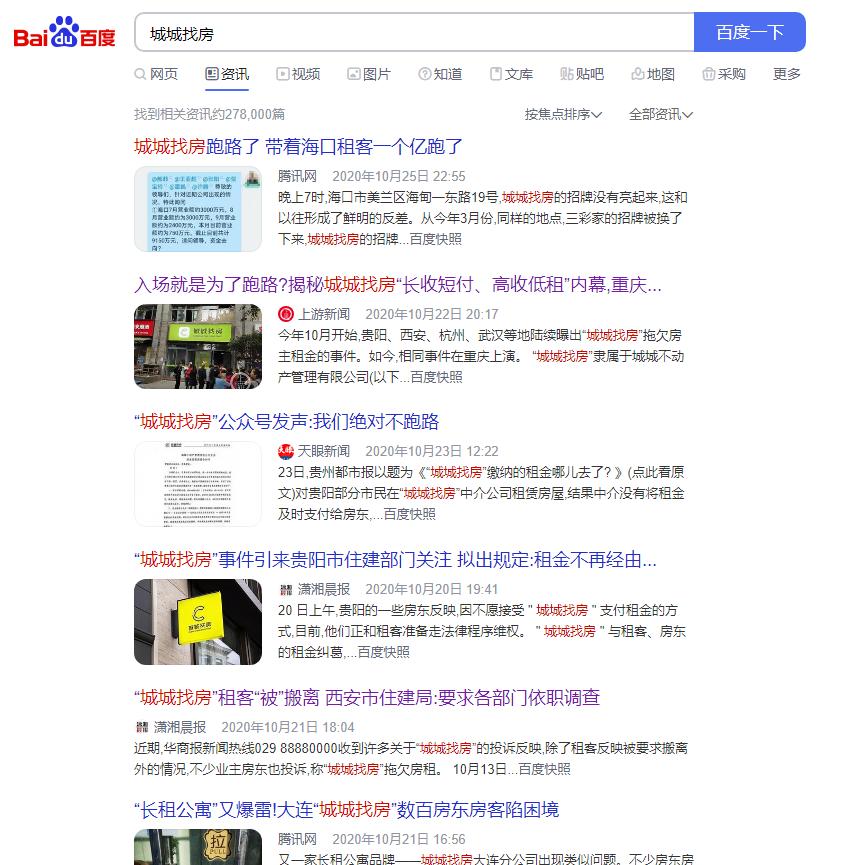Open the 视频 video search tab
This screenshot has height=865, width=856.
[298, 74]
